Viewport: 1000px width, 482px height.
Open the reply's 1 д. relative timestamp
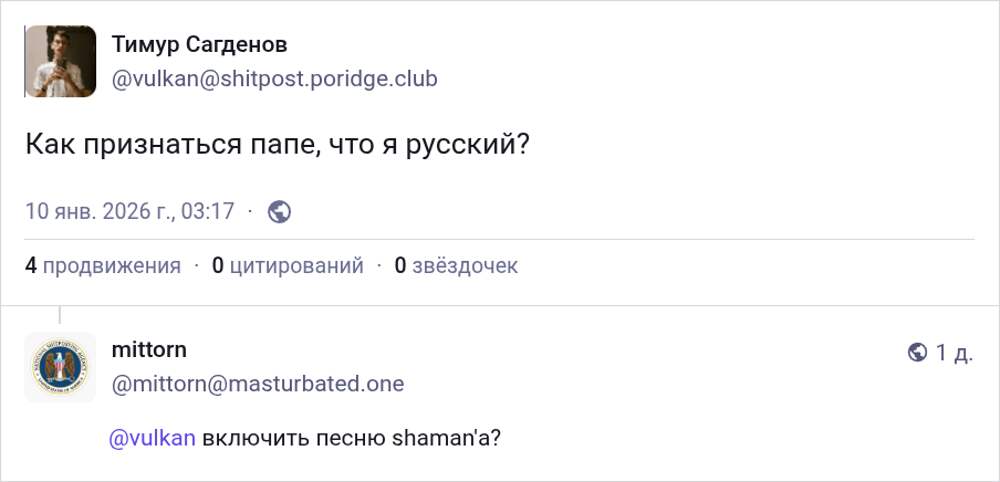[x=954, y=352]
